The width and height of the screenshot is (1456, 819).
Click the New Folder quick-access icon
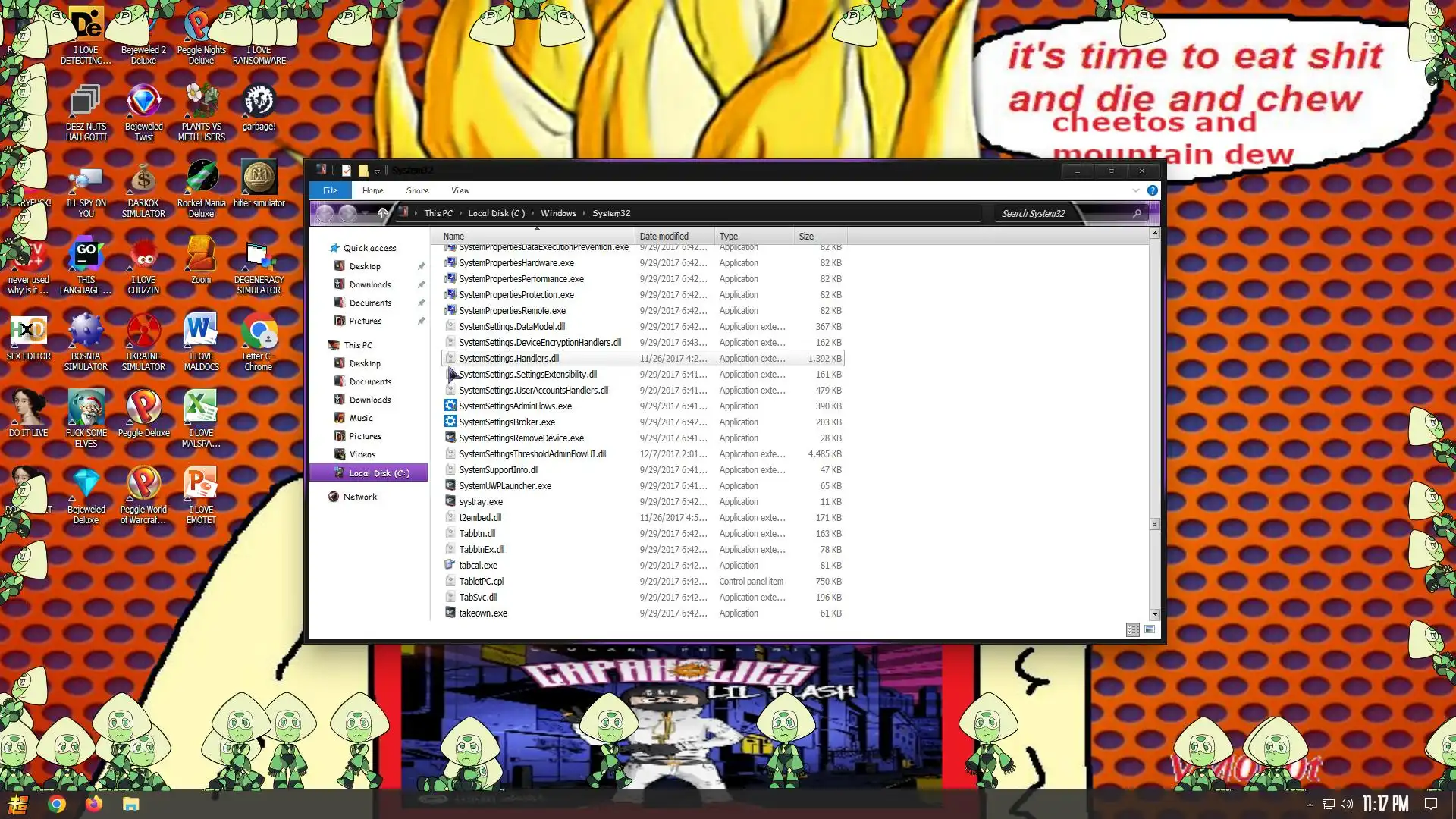coord(363,171)
